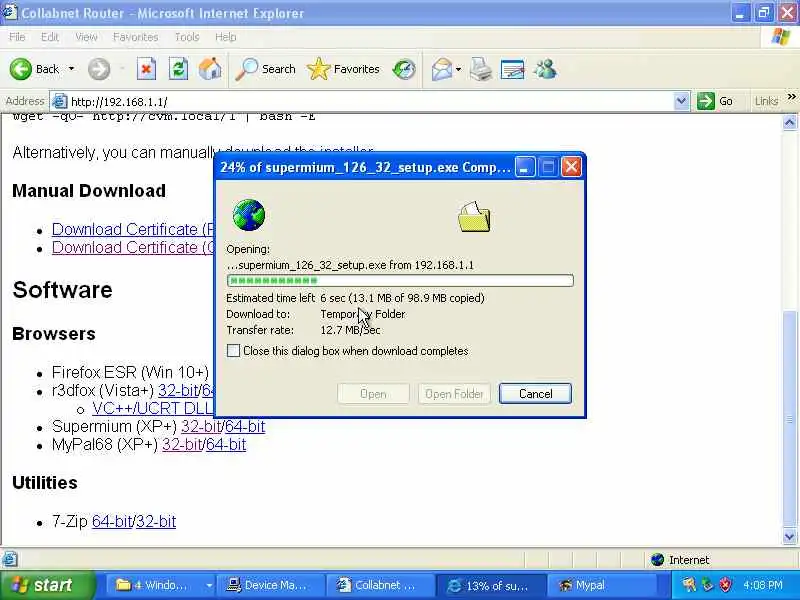The height and width of the screenshot is (600, 800).
Task: Click the Edit page icon in toolbar
Action: (x=512, y=69)
